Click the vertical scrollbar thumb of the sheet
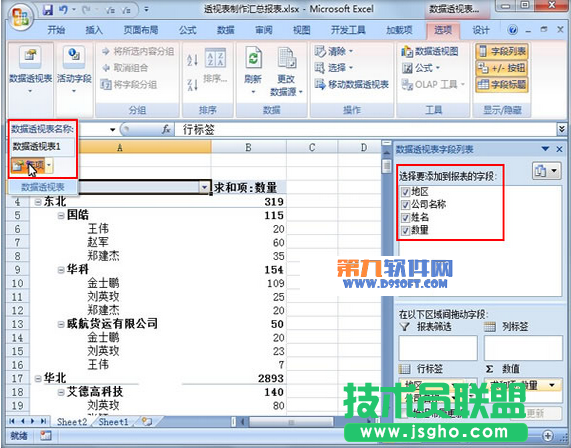571x448 pixels. pos(386,166)
